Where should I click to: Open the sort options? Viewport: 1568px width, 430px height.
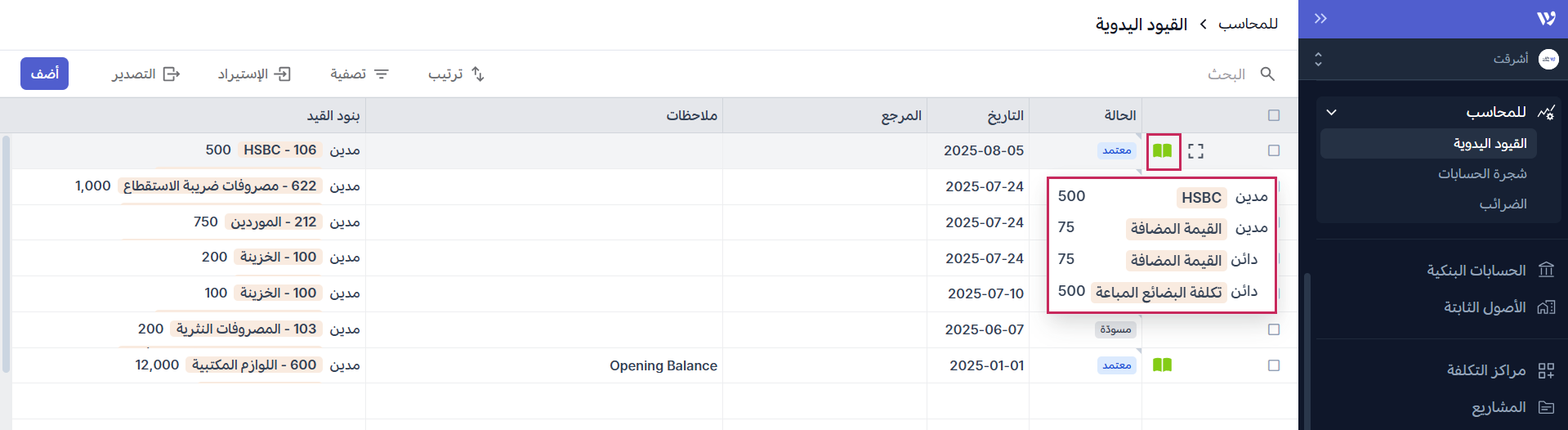pos(456,74)
